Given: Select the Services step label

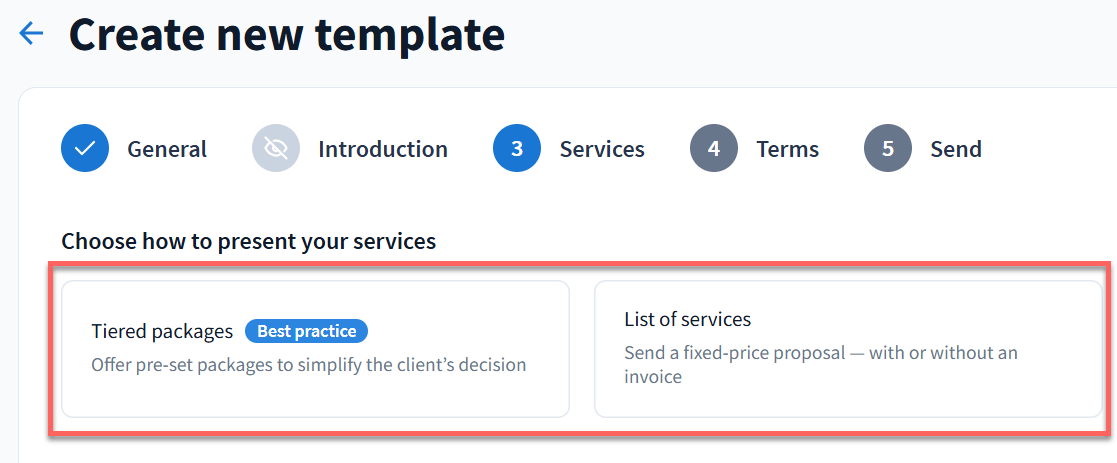Looking at the screenshot, I should point(602,149).
